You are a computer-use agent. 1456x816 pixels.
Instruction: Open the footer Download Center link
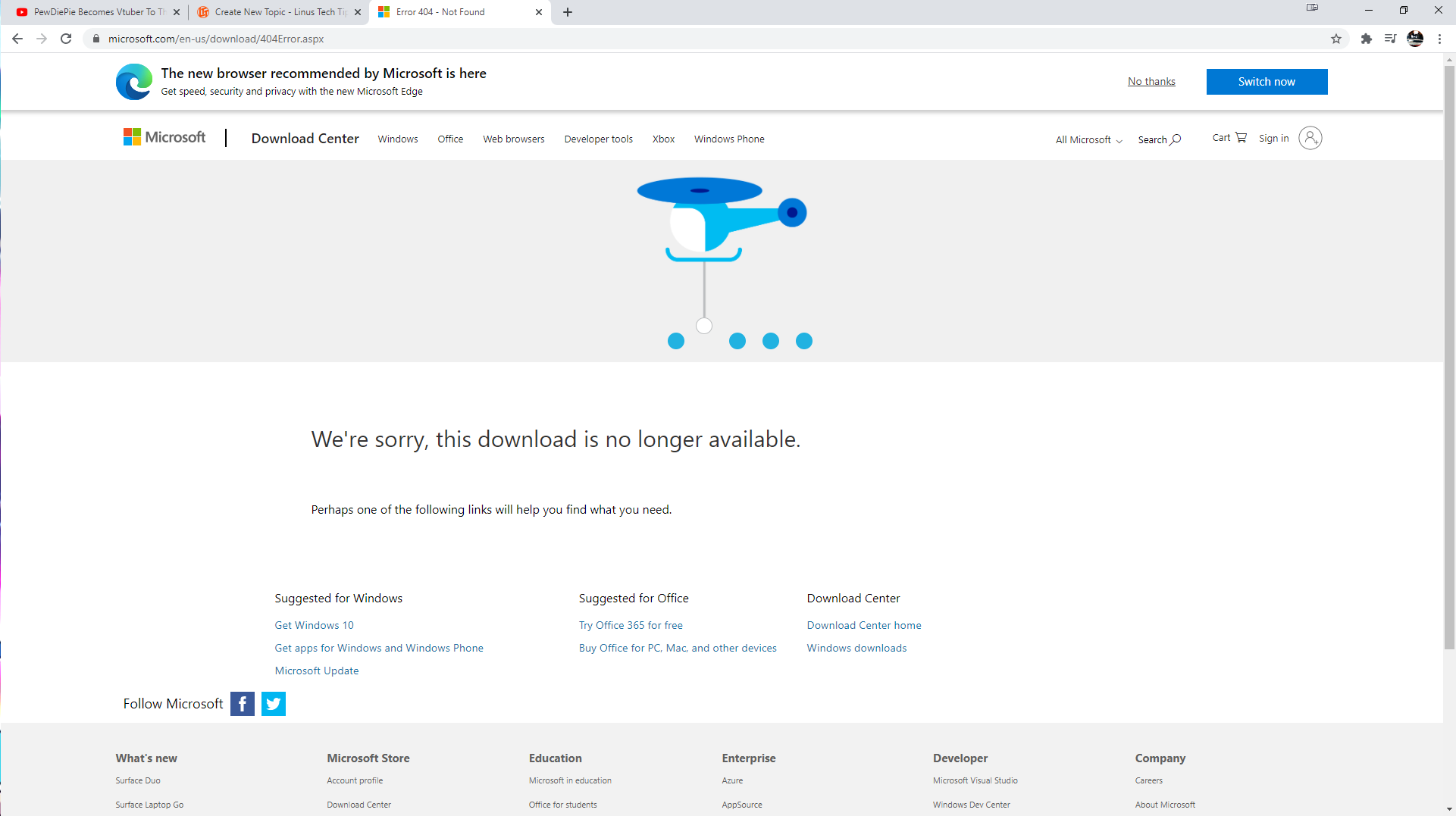pos(359,805)
